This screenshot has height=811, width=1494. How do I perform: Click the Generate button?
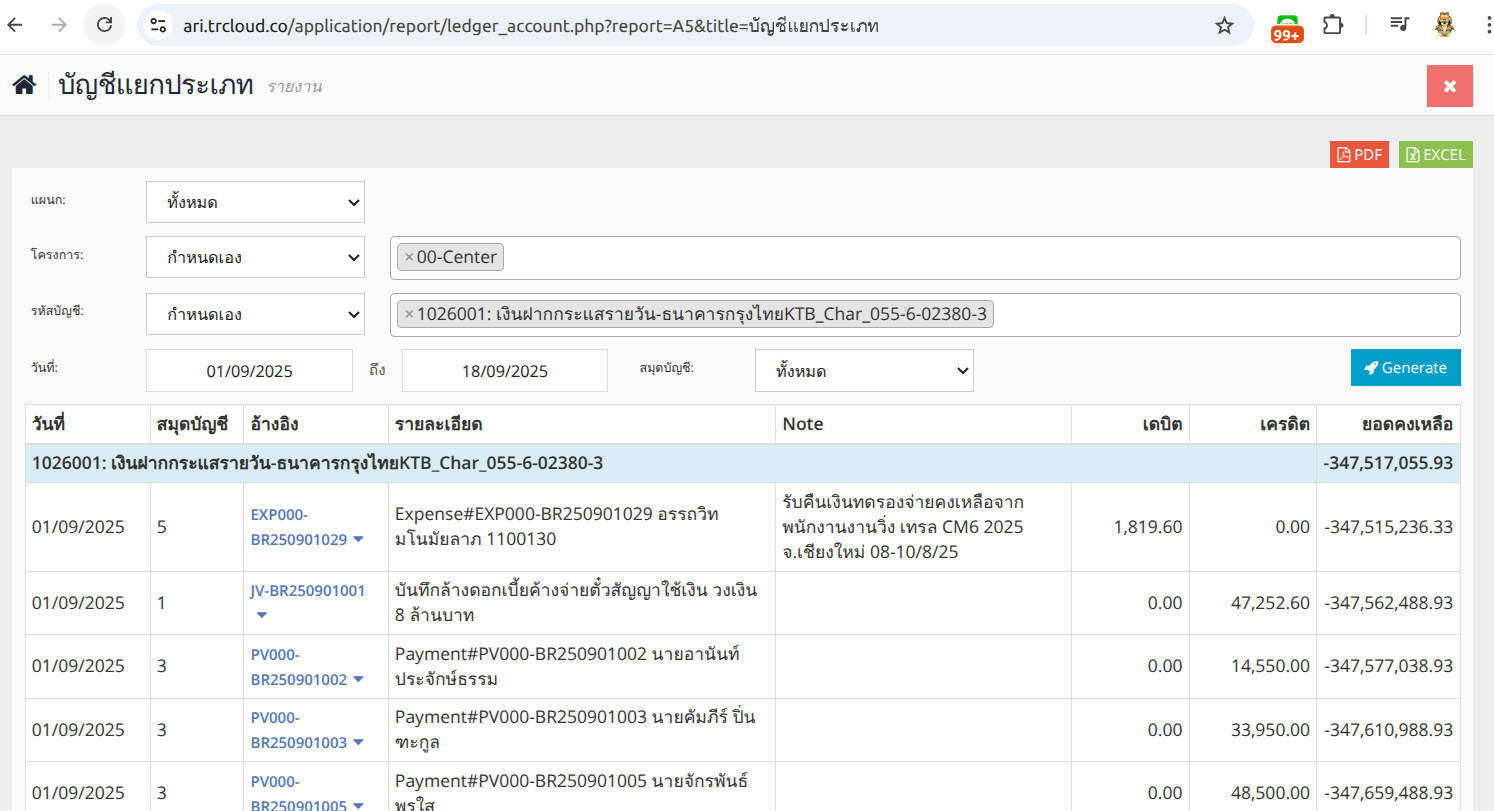point(1405,368)
